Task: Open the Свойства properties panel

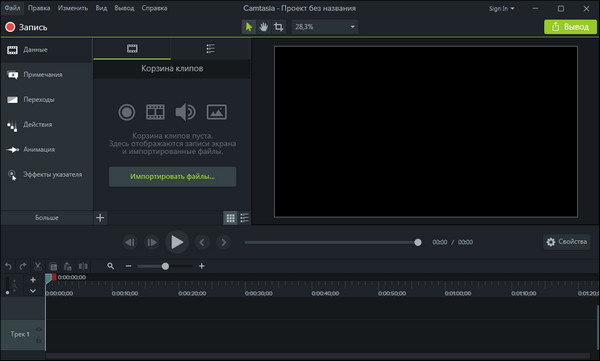Action: click(x=567, y=242)
